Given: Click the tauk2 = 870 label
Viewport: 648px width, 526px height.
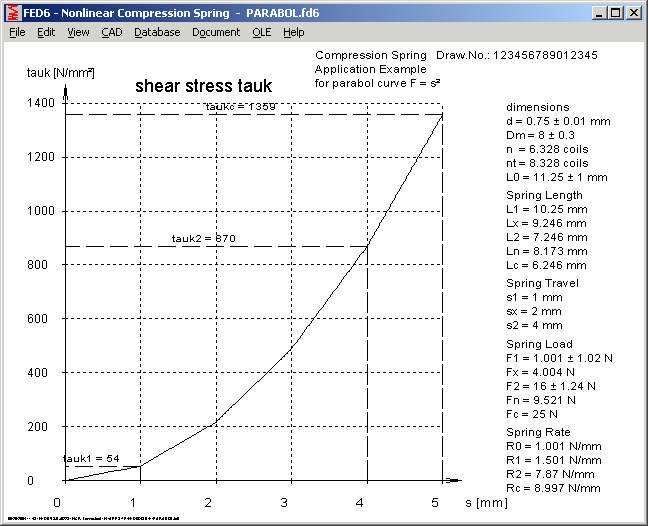Looking at the screenshot, I should tap(203, 238).
